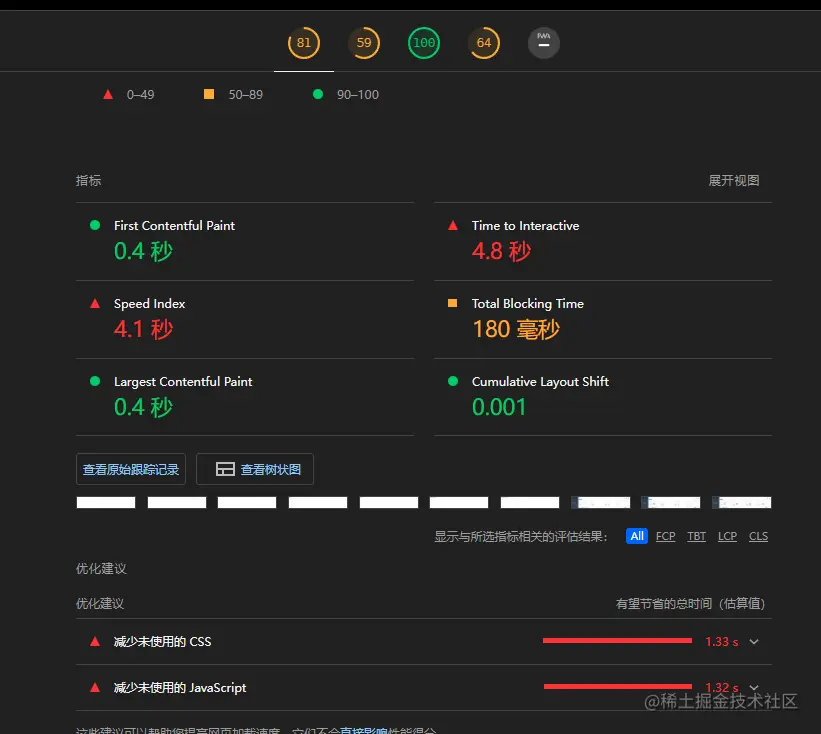
Task: Click the treemap icon inside 查看树状图
Action: [225, 469]
